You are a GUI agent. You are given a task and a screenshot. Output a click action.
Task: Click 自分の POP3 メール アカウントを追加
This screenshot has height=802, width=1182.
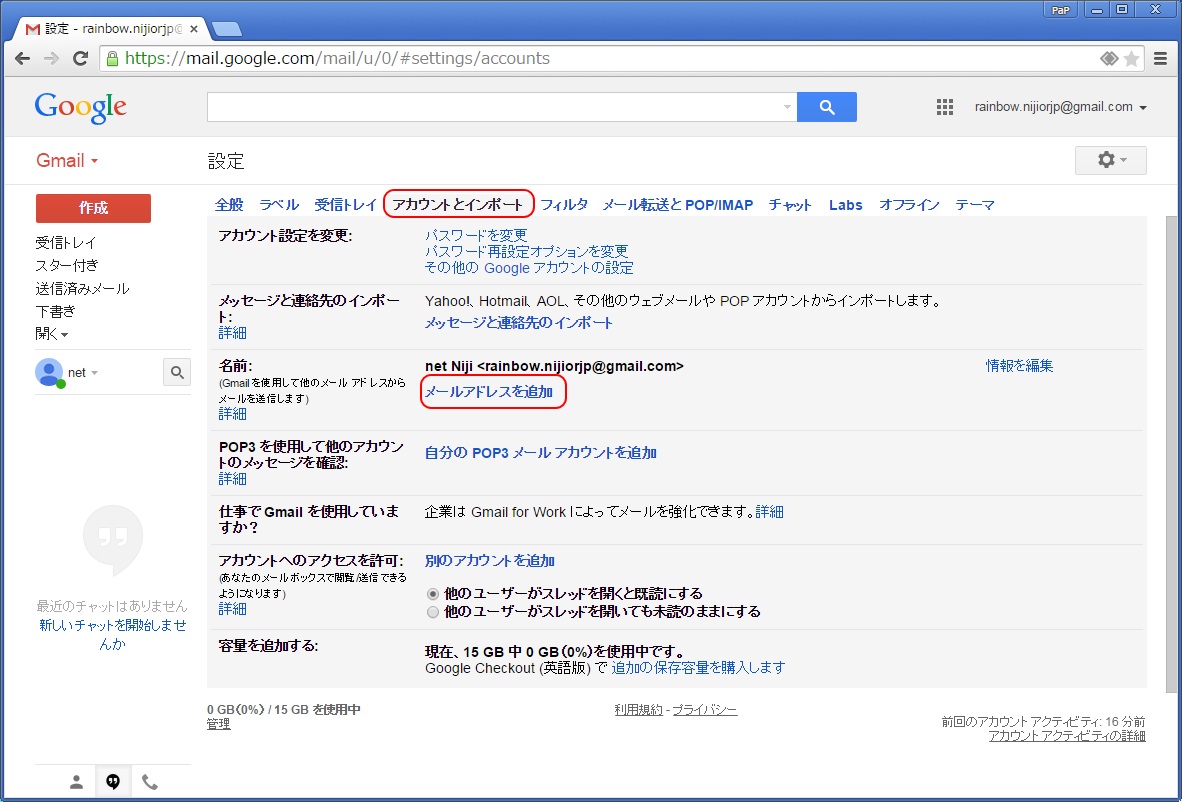pyautogui.click(x=541, y=453)
